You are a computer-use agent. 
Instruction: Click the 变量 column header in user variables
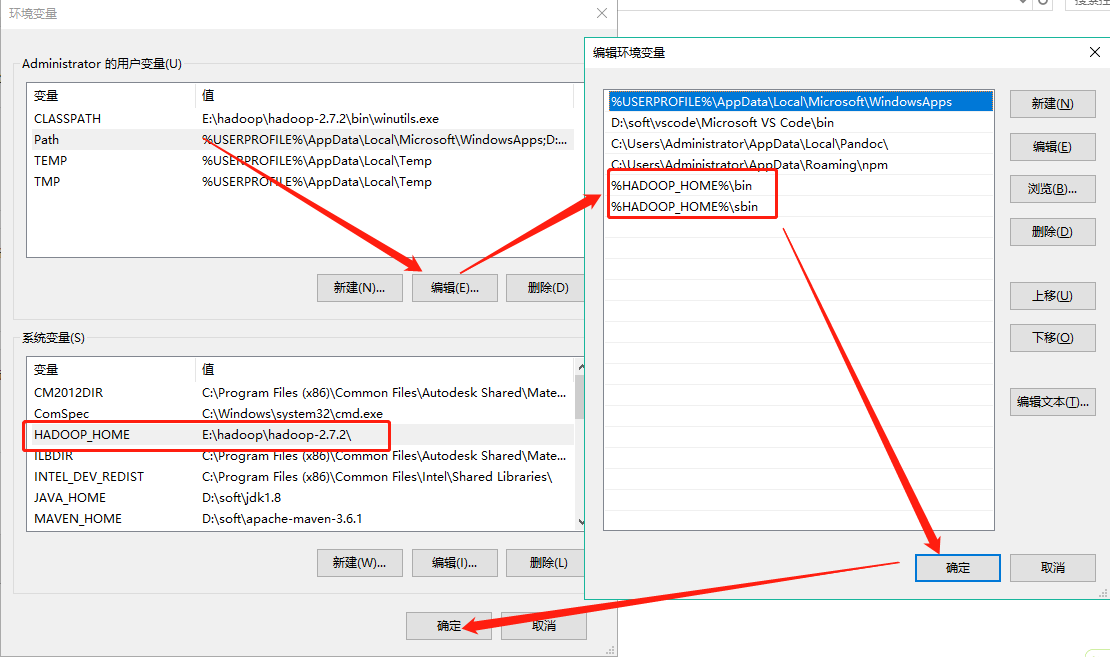point(111,96)
